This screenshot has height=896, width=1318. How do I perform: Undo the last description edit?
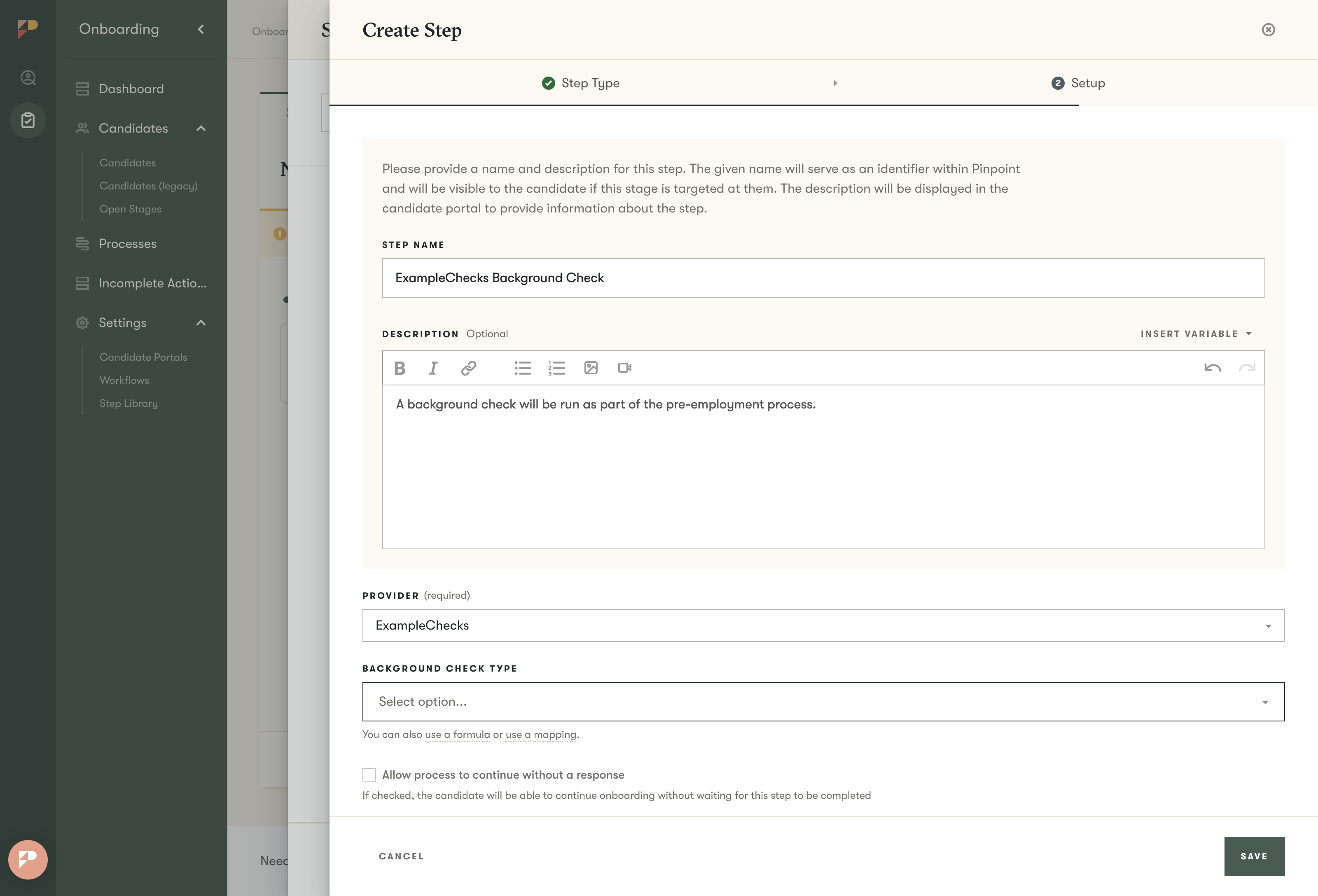[x=1212, y=368]
